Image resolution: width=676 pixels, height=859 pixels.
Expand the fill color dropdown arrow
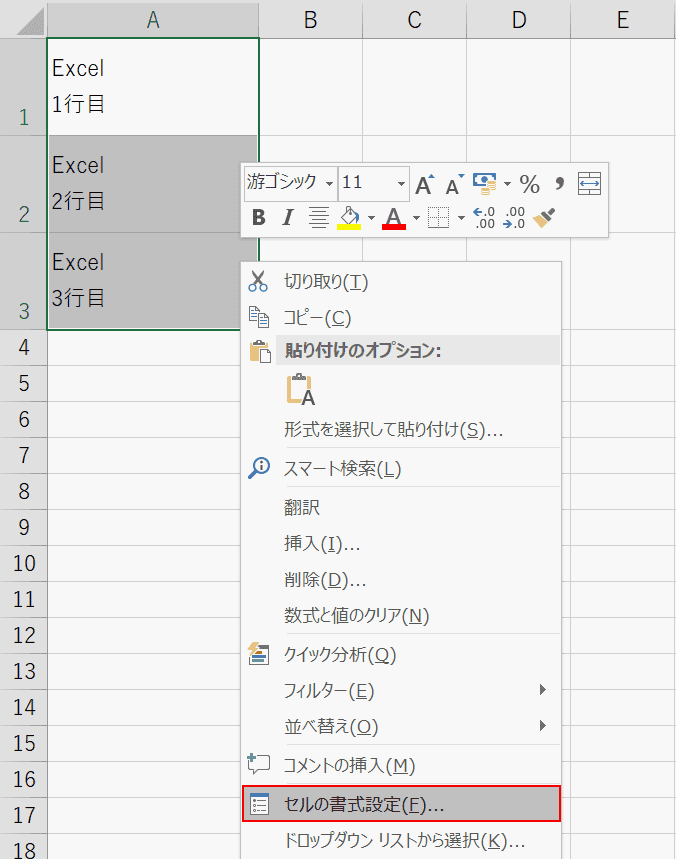[371, 218]
